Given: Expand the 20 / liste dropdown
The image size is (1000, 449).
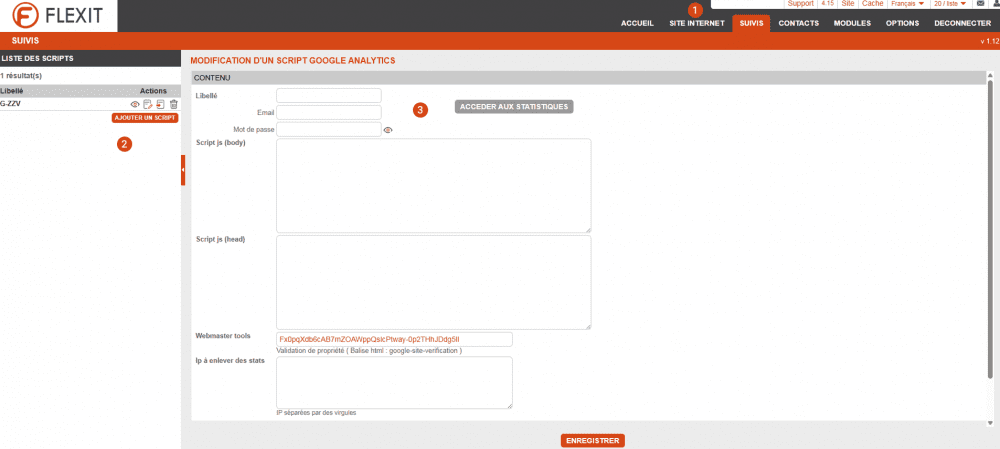Looking at the screenshot, I should pos(950,4).
